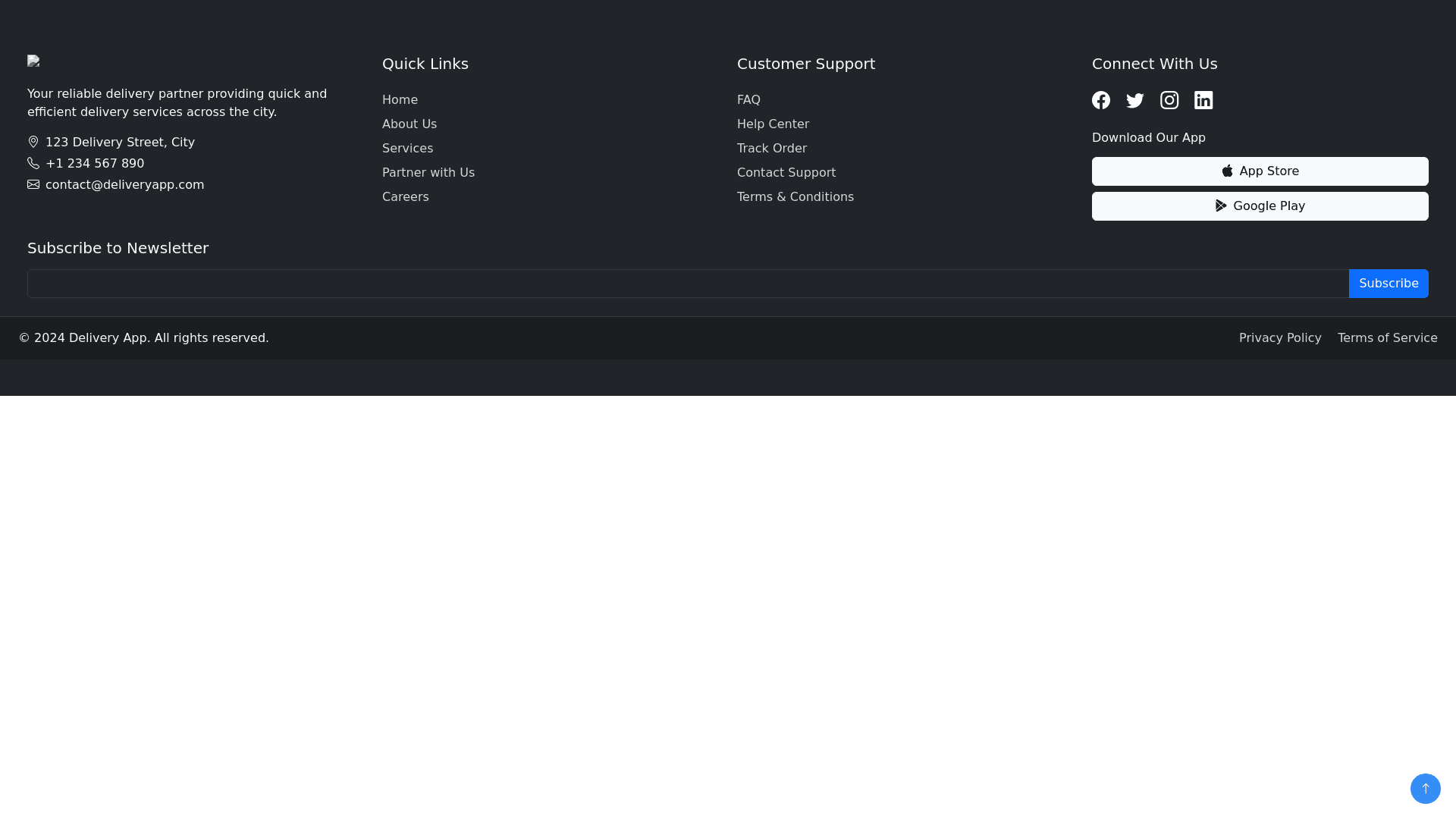Open the Twitter social icon
The width and height of the screenshot is (1456, 819).
pyautogui.click(x=1135, y=100)
